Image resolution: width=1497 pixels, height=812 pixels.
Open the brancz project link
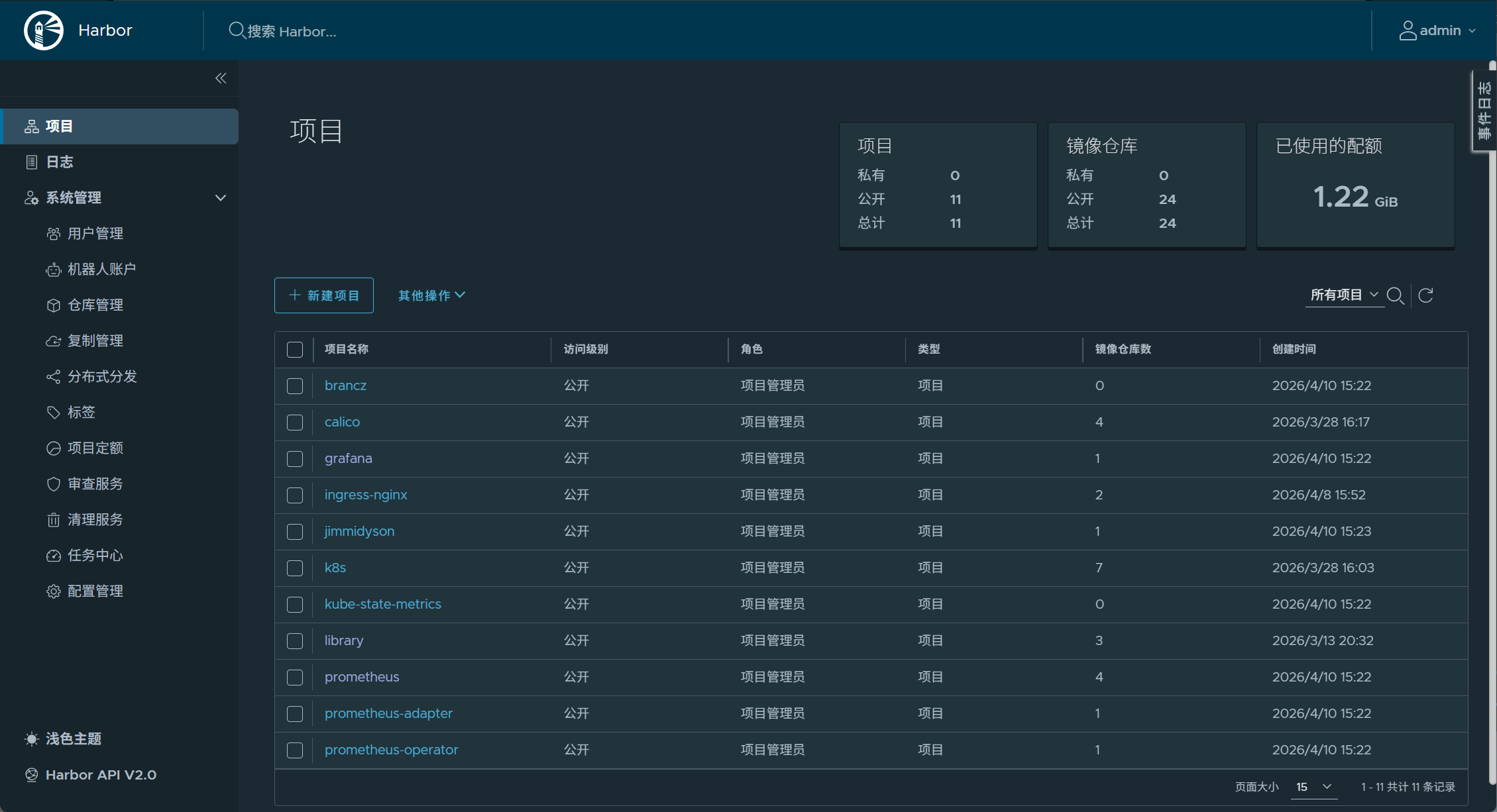point(345,385)
